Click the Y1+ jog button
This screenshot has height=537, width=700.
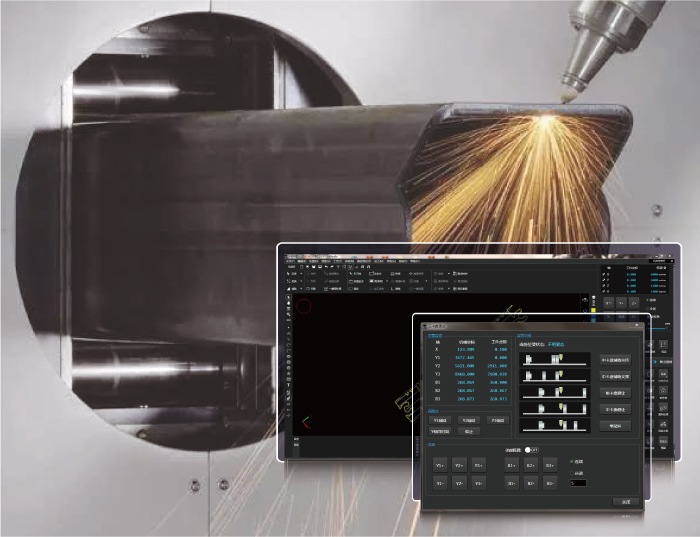click(440, 465)
